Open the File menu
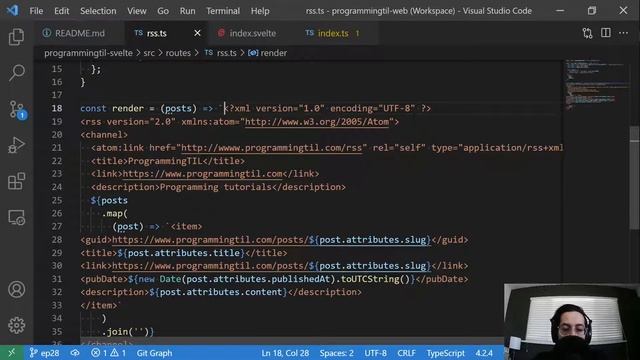Screen dimensions: 640x360 click(x=36, y=11)
